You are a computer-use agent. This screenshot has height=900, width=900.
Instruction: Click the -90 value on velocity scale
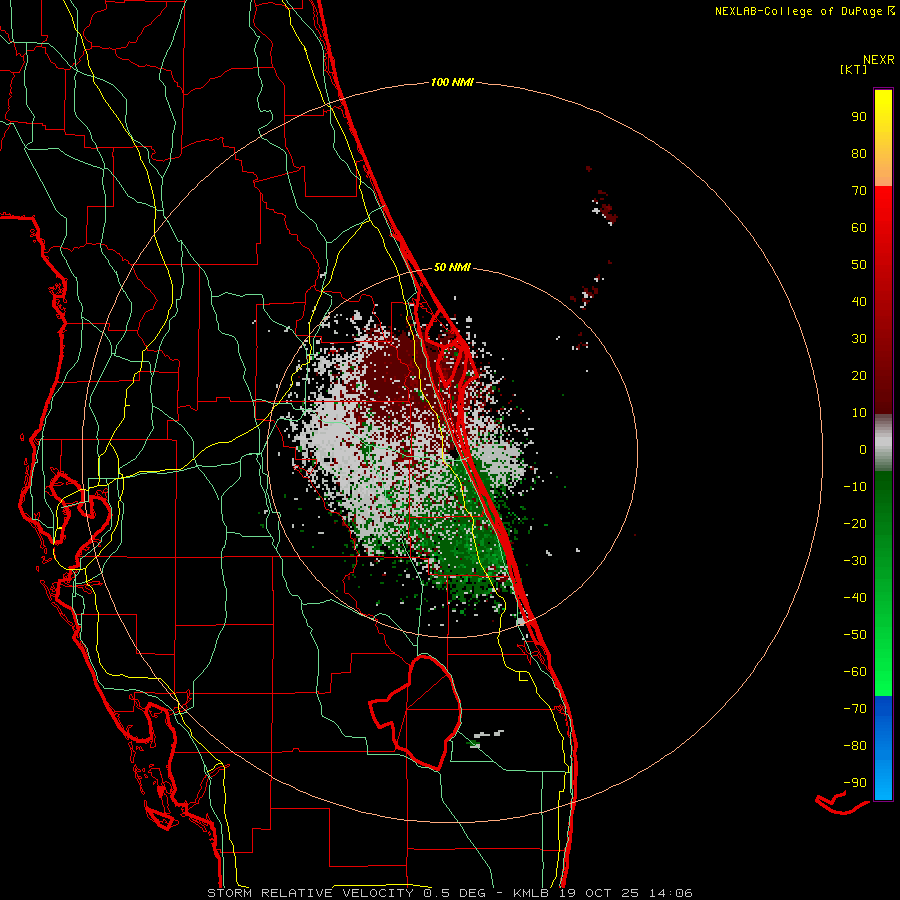click(855, 783)
